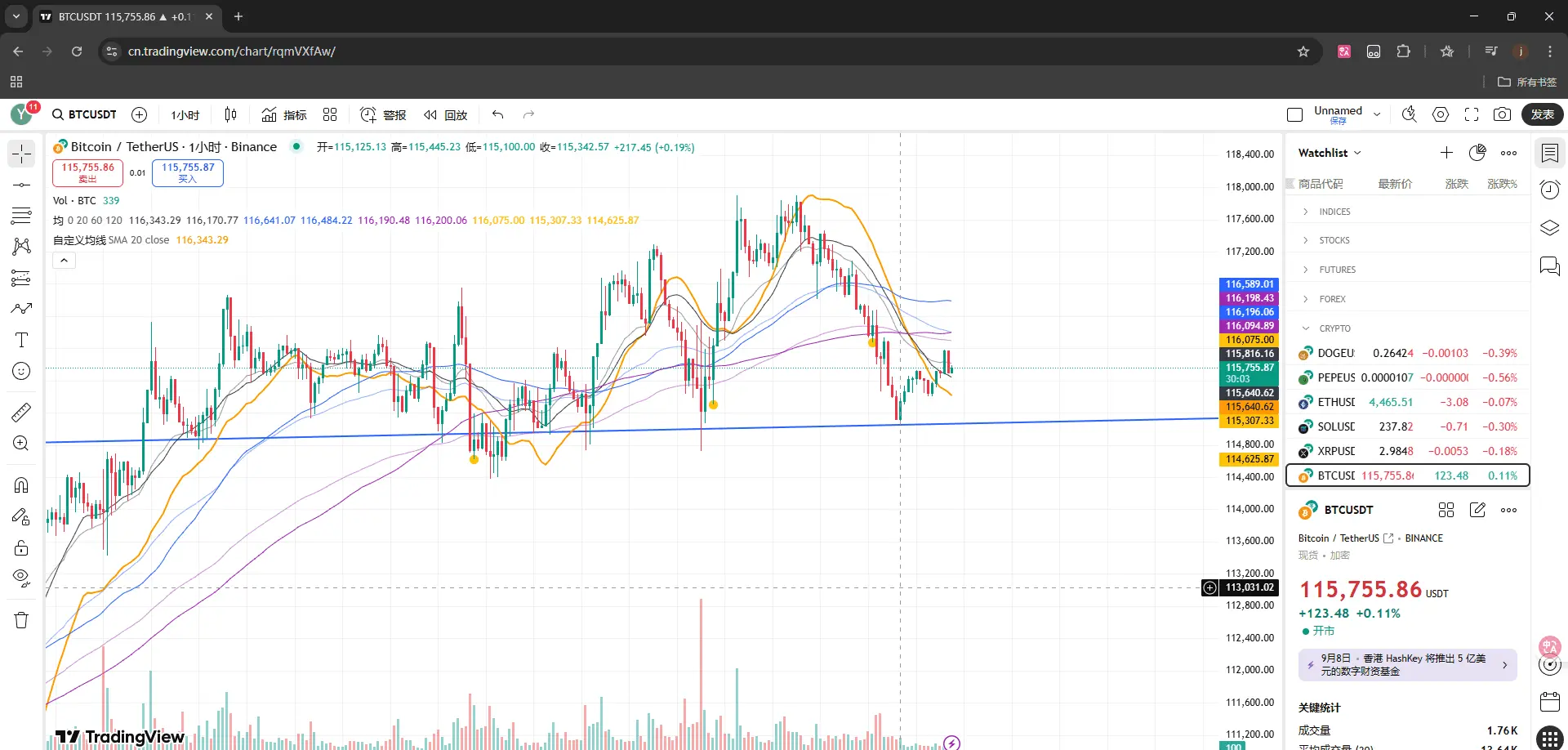Select the brush drawing tool
The image size is (1568, 750).
(x=21, y=309)
